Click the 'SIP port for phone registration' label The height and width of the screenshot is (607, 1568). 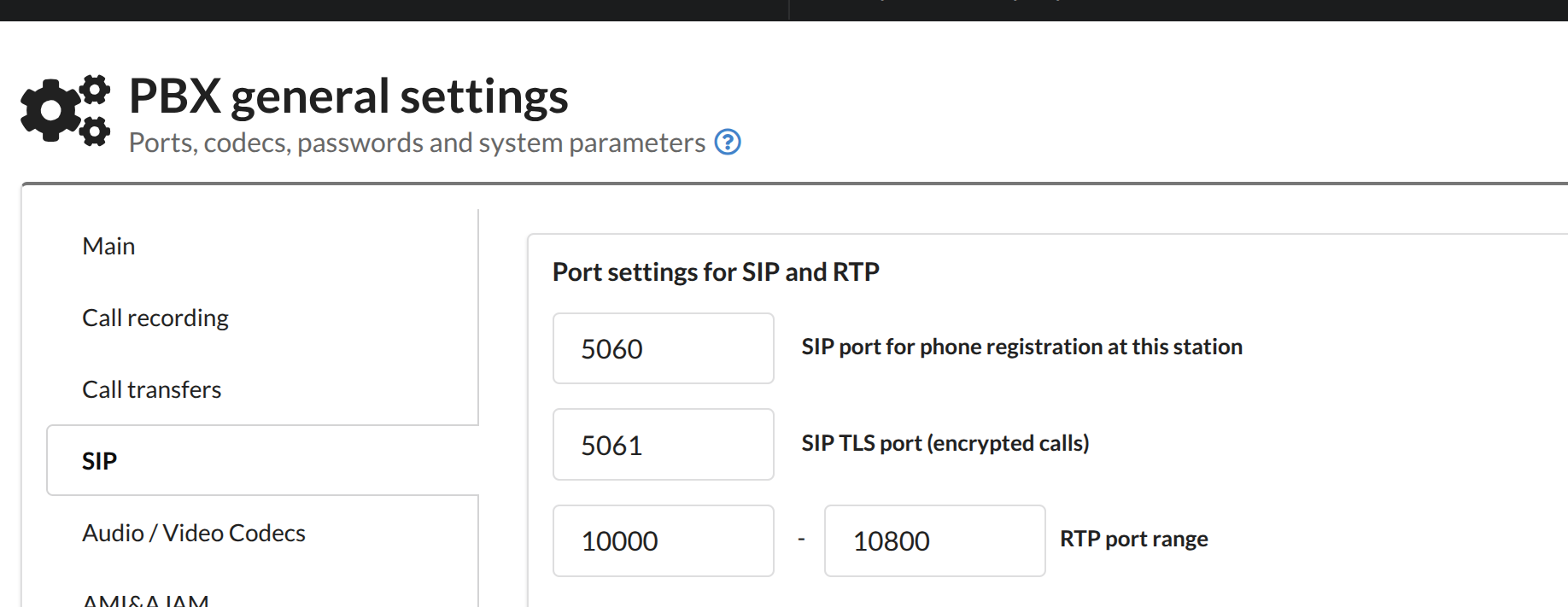click(1021, 347)
